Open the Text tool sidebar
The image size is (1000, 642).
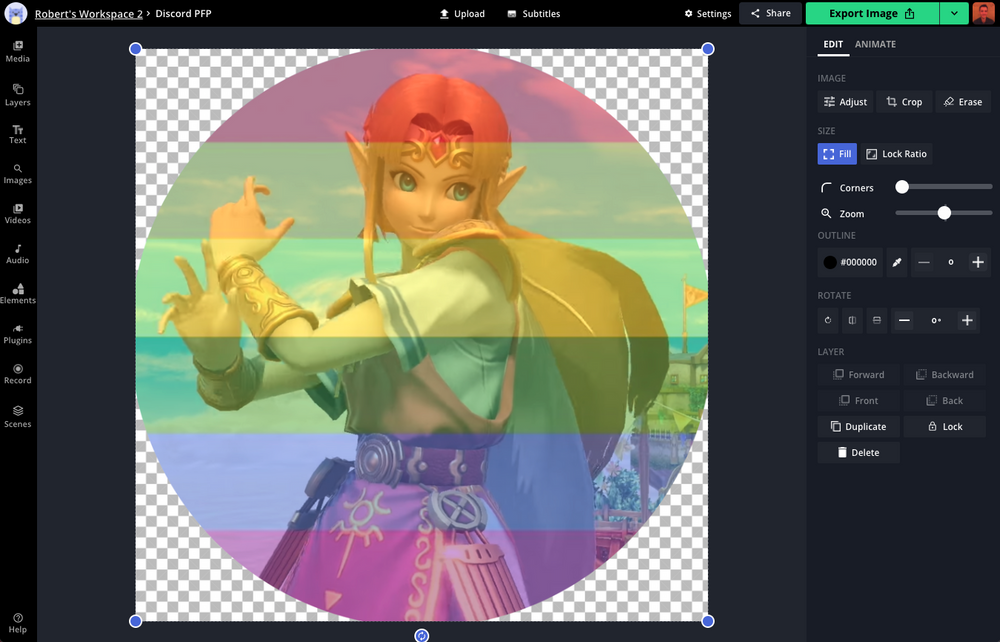[x=17, y=133]
